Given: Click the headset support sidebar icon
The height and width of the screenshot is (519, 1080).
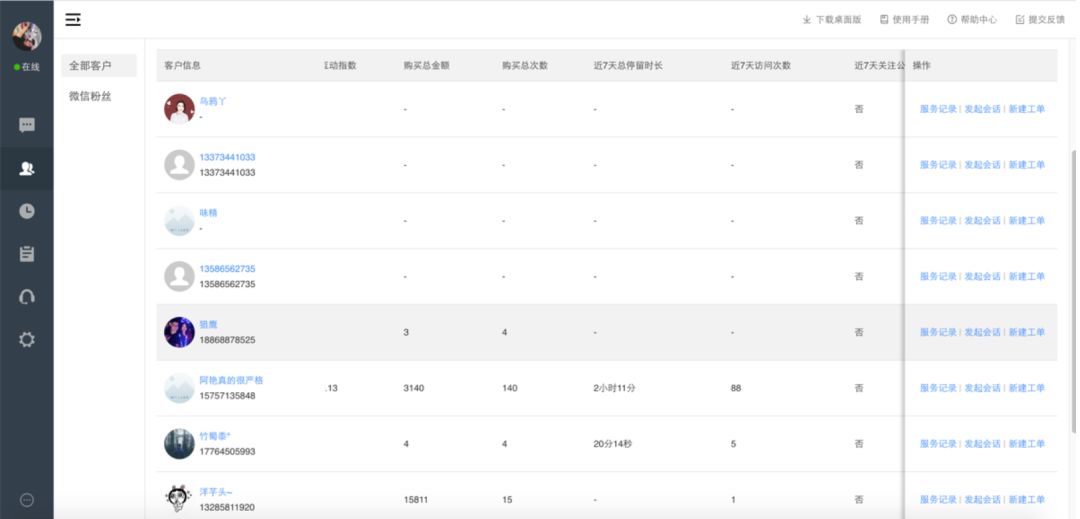Looking at the screenshot, I should [27, 297].
